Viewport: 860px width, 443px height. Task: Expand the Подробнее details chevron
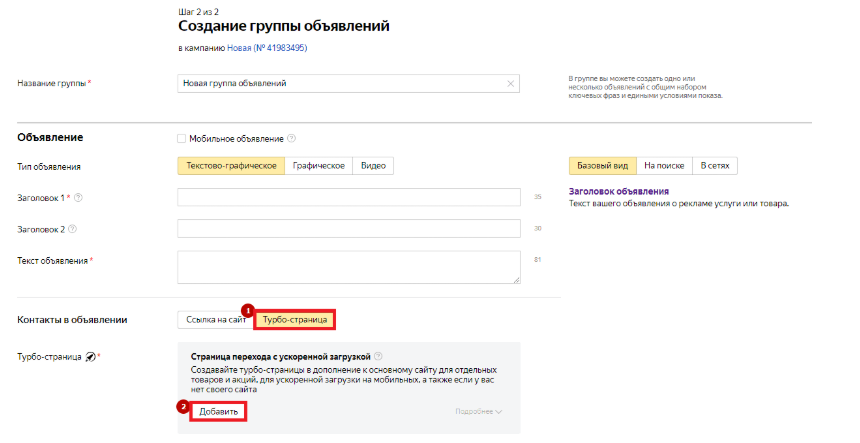pos(499,412)
